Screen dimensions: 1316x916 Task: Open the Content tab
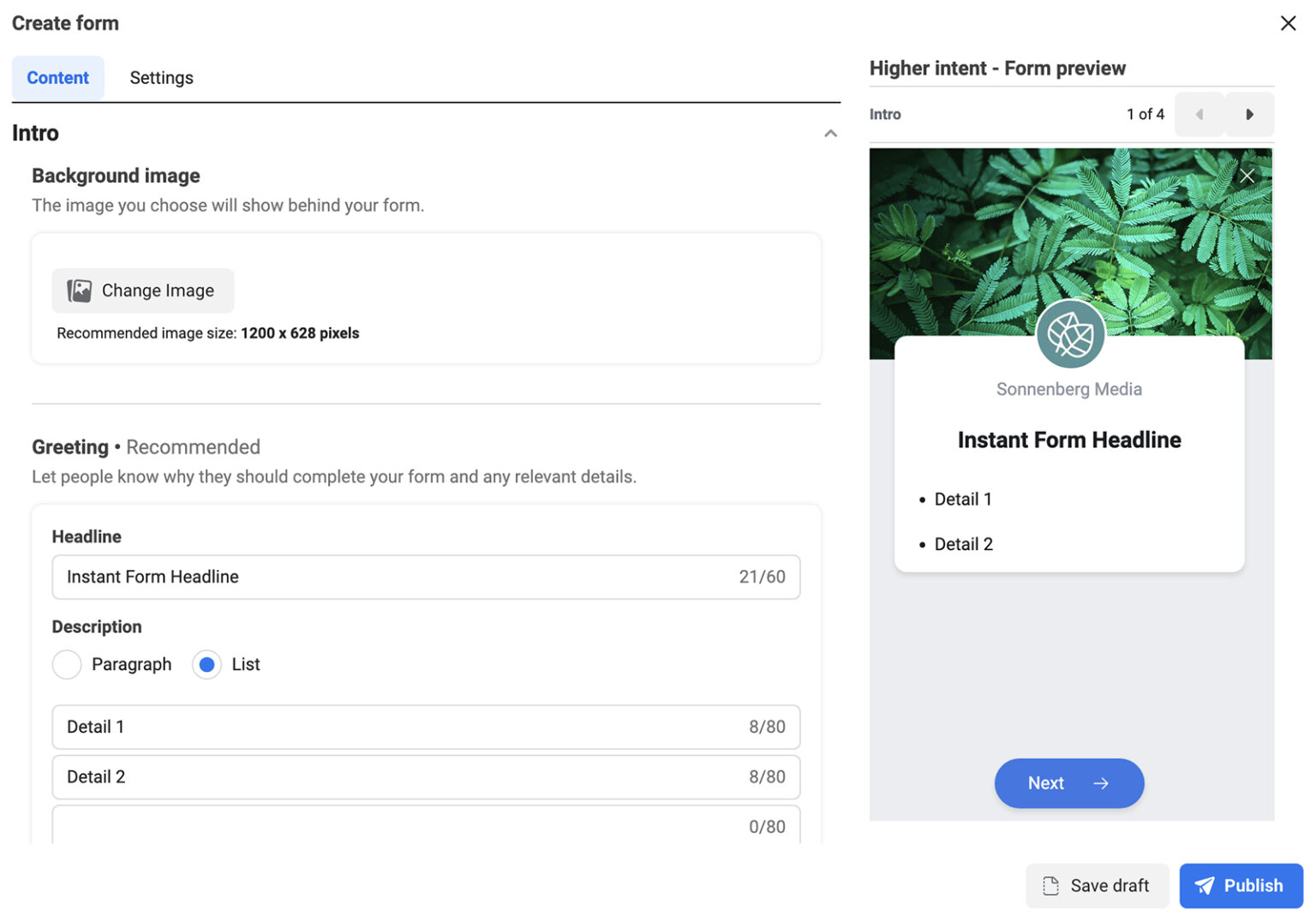point(57,77)
